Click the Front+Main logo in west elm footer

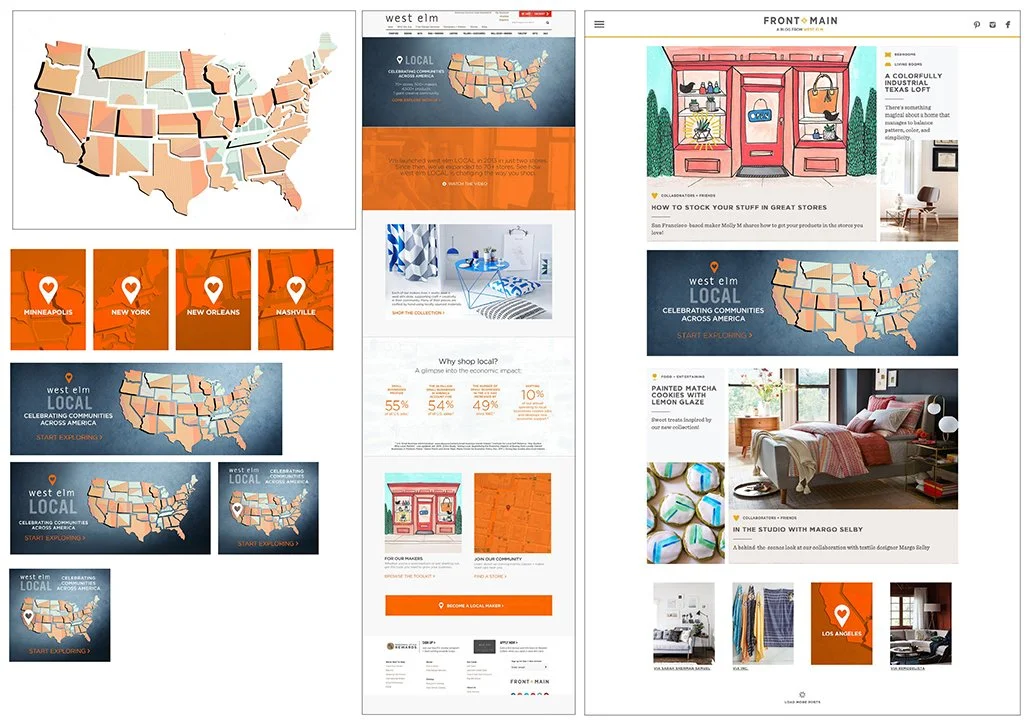point(530,682)
